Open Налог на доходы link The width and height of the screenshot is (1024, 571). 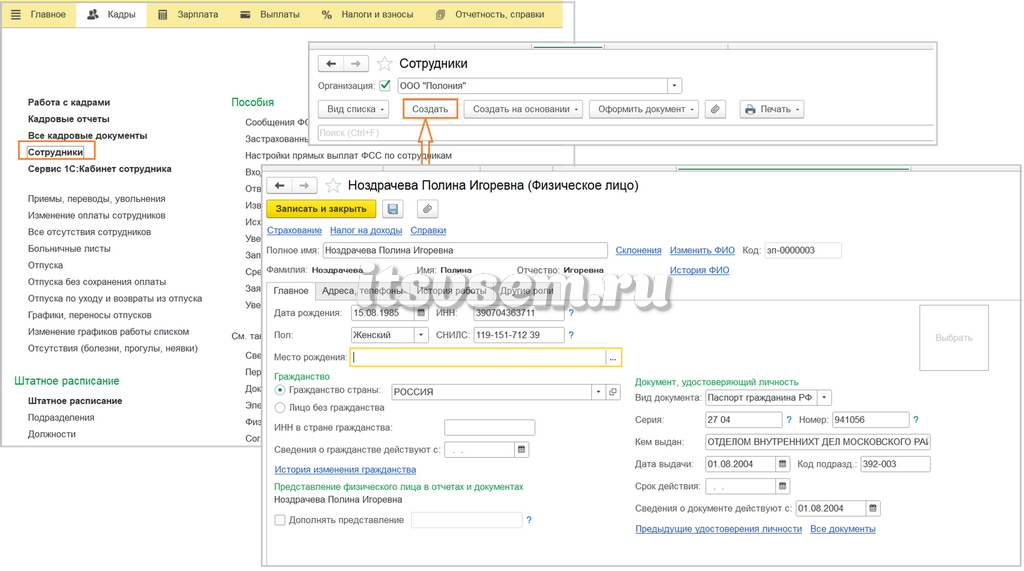click(366, 230)
